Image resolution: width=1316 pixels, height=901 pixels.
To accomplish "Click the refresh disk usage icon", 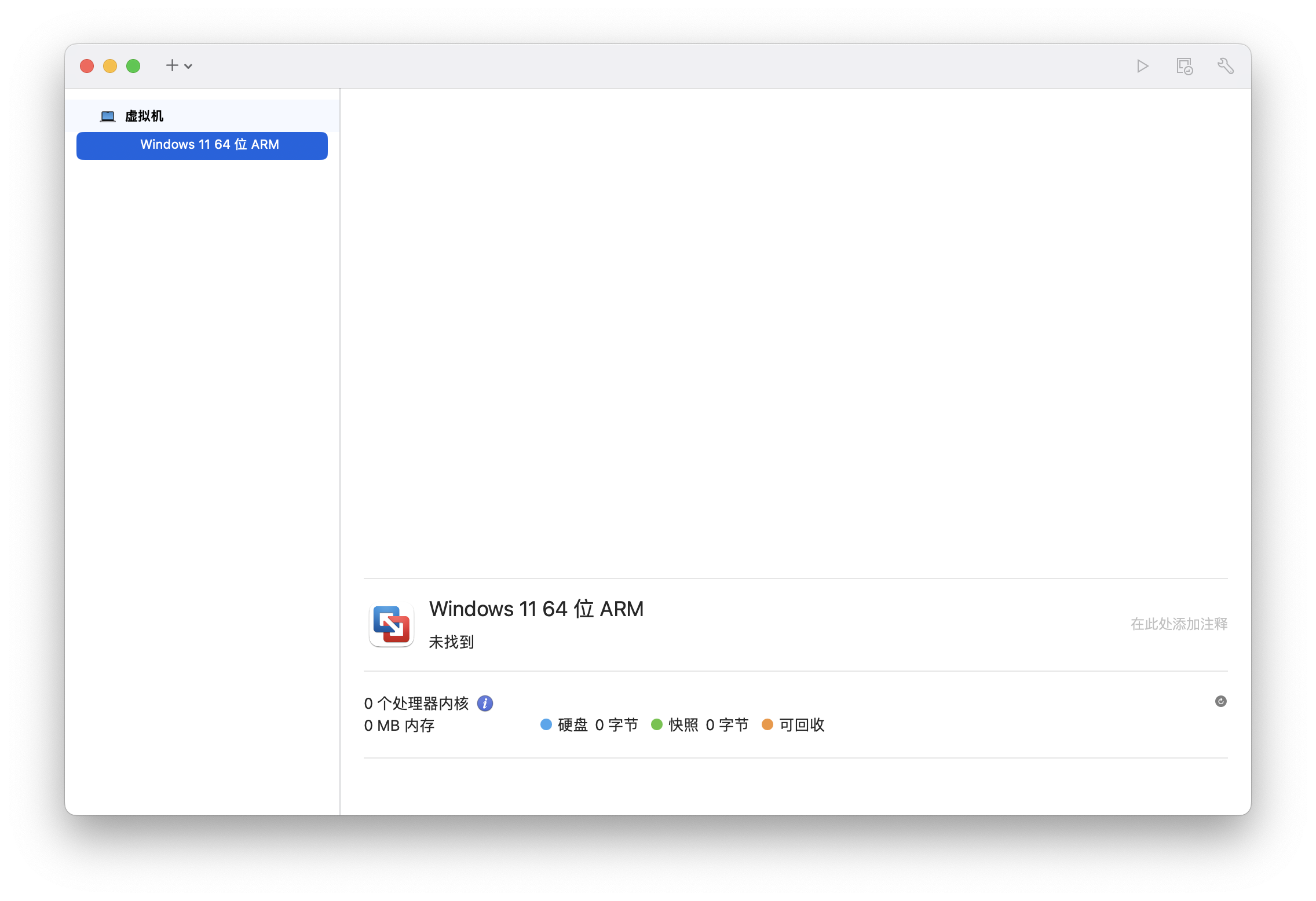I will [1220, 702].
